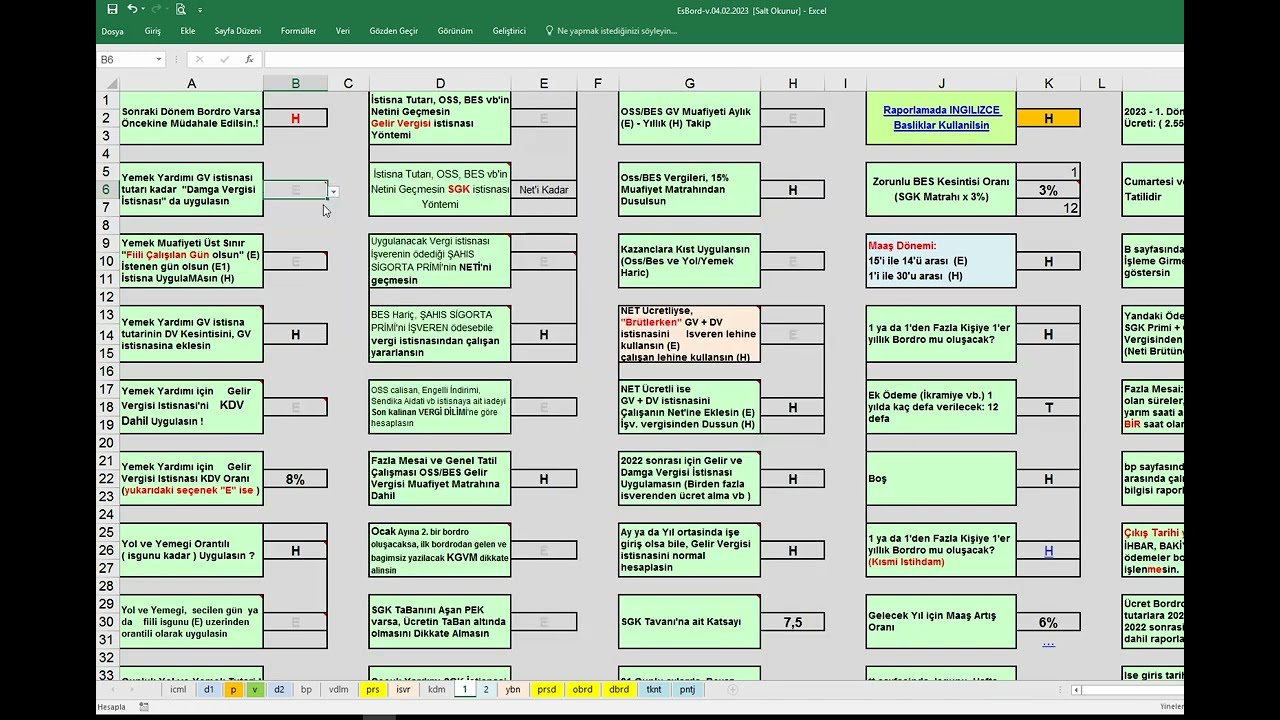The width and height of the screenshot is (1280, 720).
Task: Click 'Raporlamada INGILIZCE Basliklar Kullanilsin' link
Action: click(x=942, y=118)
